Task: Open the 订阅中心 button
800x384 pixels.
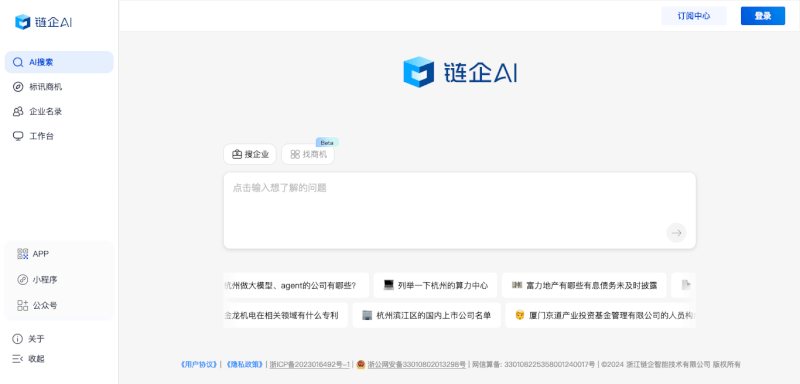Action: [x=694, y=16]
